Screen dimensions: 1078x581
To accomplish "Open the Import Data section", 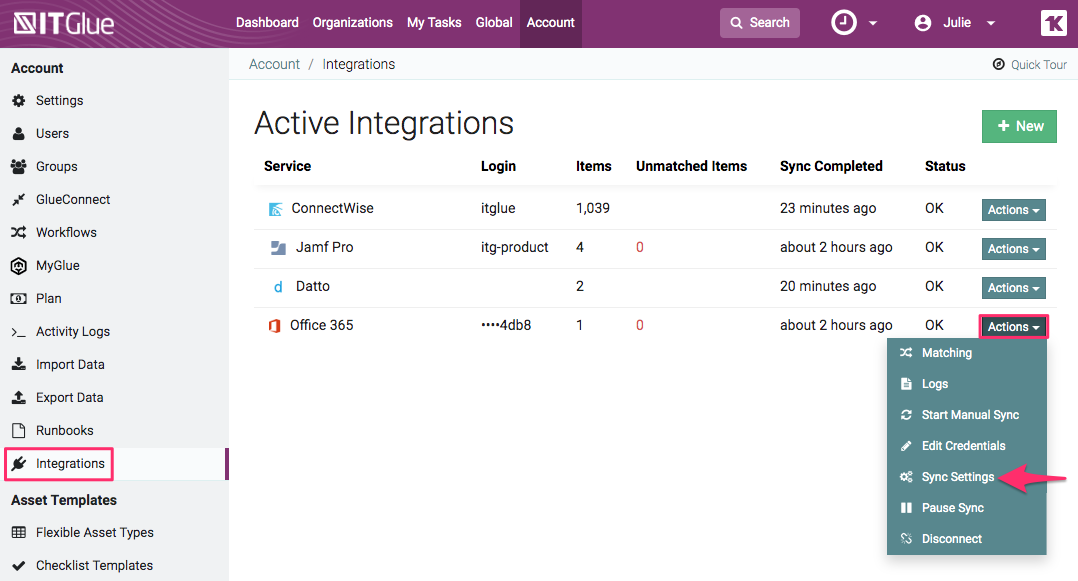I will pos(71,364).
